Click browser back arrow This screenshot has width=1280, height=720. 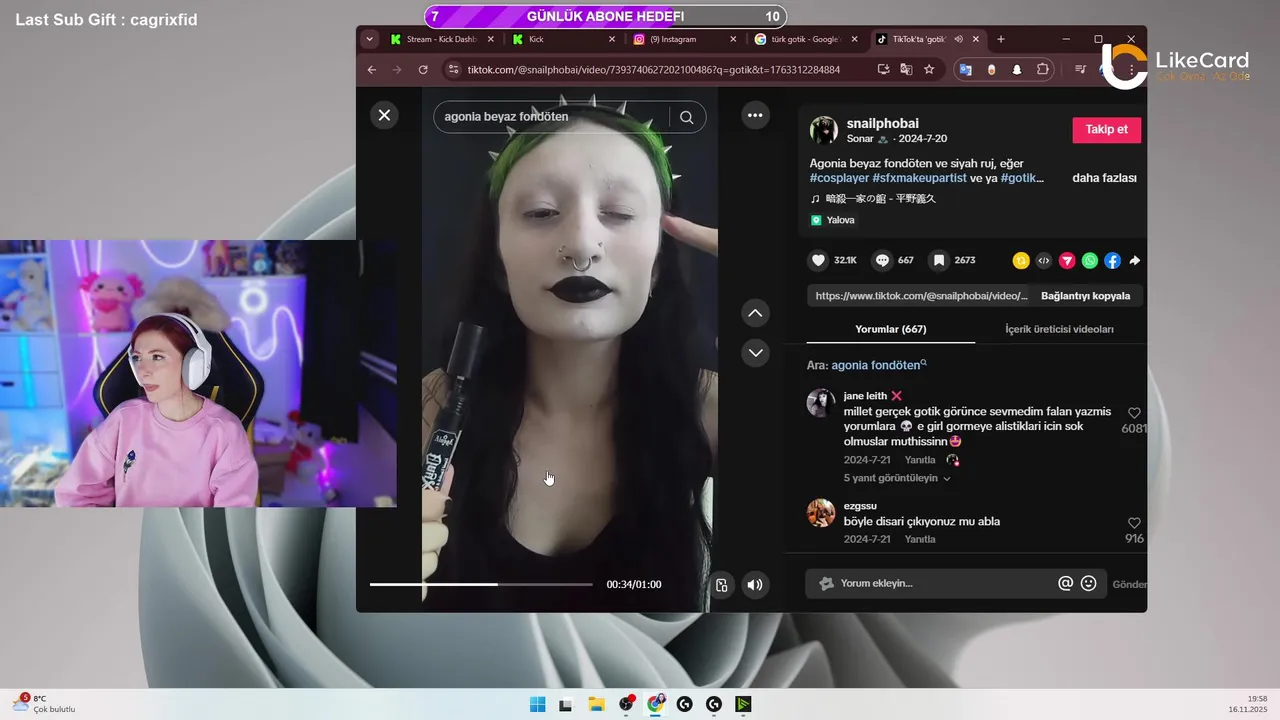372,69
